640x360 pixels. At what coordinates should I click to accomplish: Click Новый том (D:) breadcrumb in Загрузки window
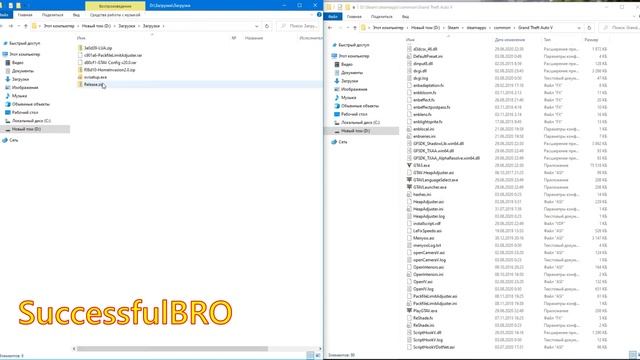(x=96, y=26)
